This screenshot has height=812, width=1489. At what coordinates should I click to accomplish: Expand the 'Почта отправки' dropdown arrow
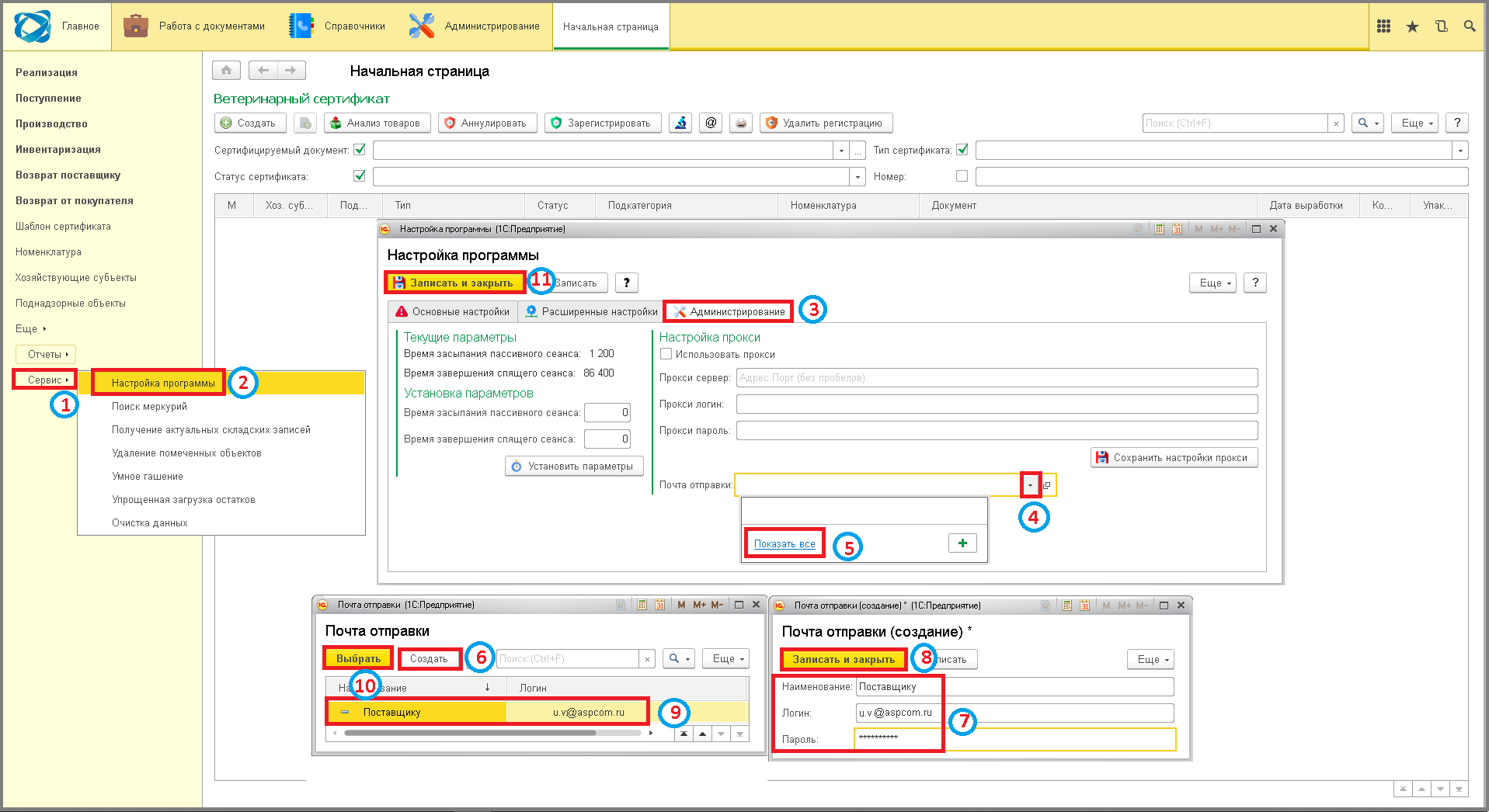tap(1031, 485)
